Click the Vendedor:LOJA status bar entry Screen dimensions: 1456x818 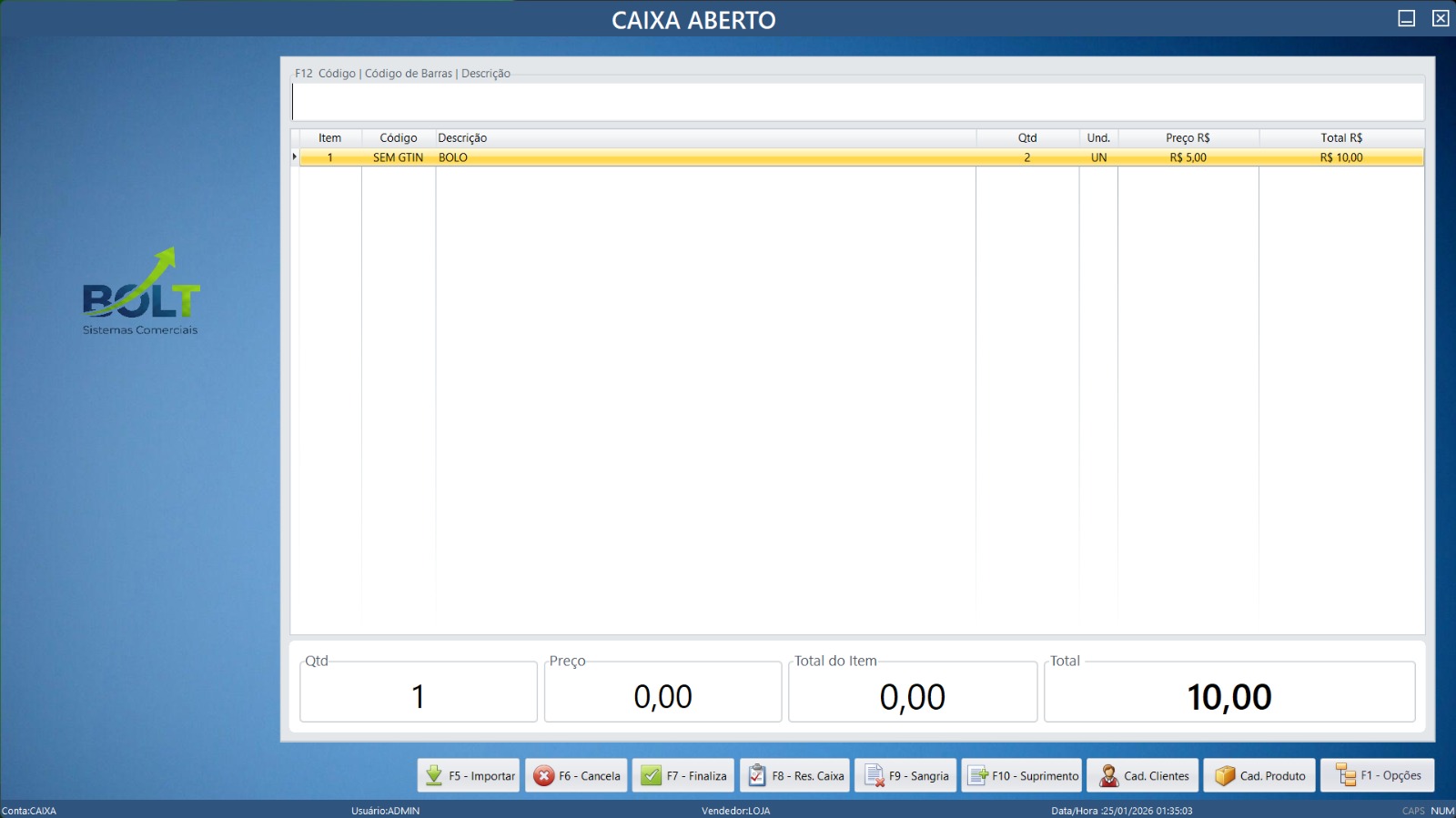(x=735, y=811)
